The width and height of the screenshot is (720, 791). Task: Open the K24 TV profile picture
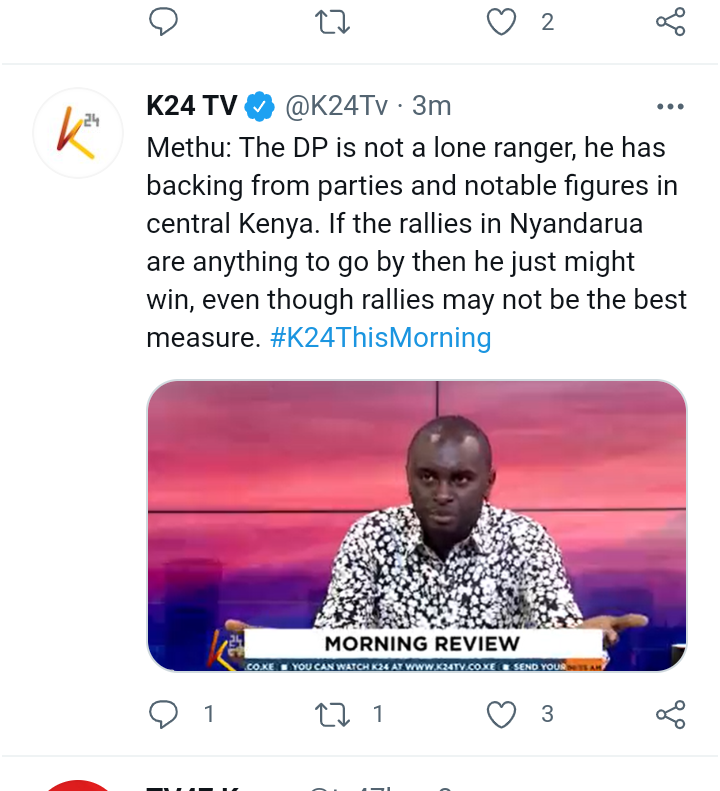tap(78, 133)
